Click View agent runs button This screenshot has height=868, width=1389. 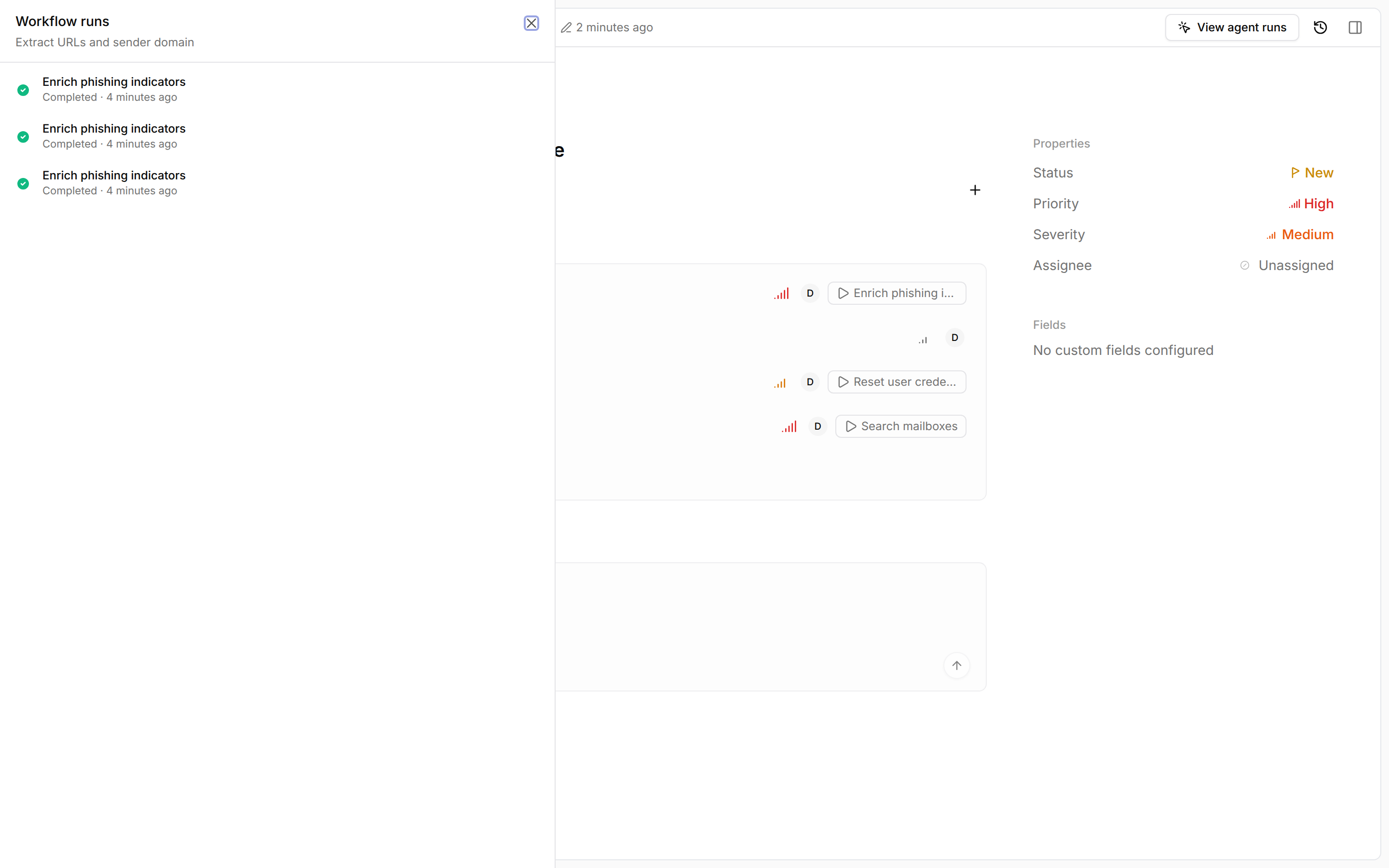click(1232, 27)
